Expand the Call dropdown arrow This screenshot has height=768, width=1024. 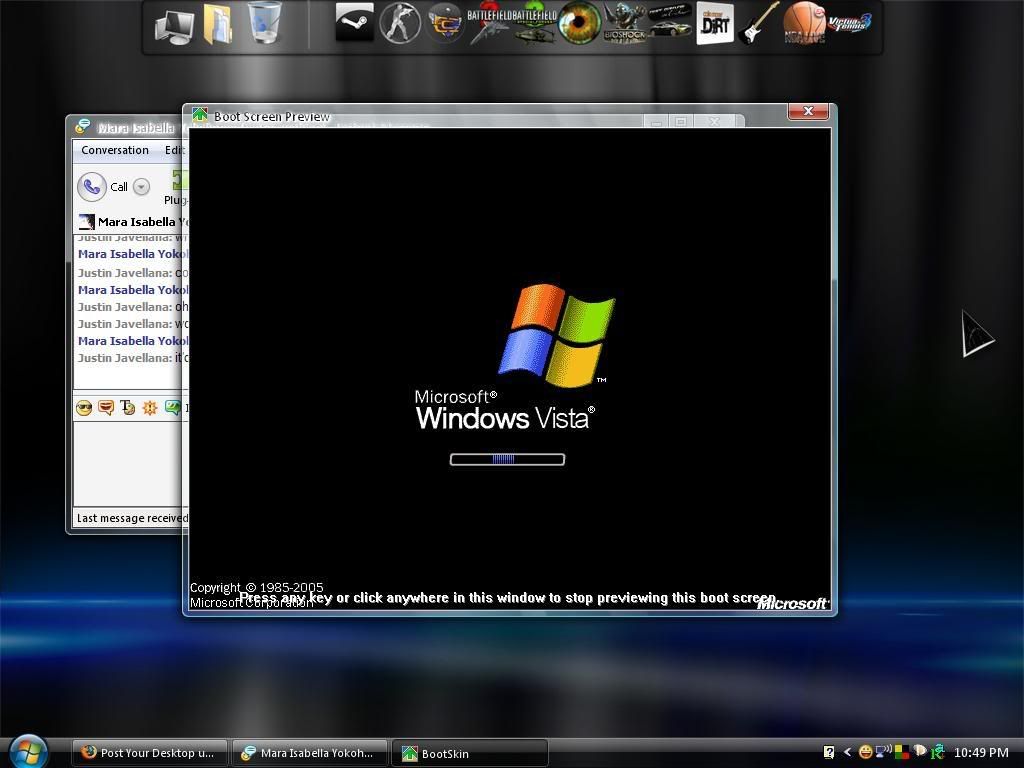coord(141,187)
